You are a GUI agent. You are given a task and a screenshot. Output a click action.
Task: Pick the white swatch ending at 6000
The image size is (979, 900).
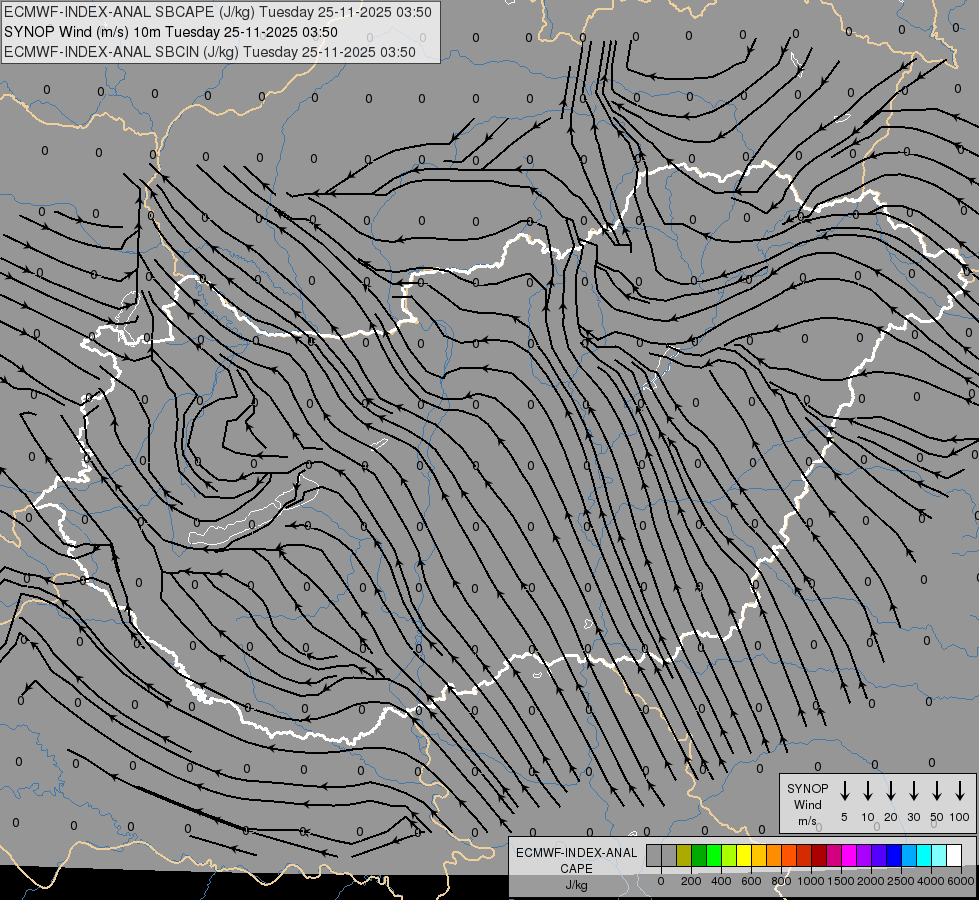click(x=954, y=855)
